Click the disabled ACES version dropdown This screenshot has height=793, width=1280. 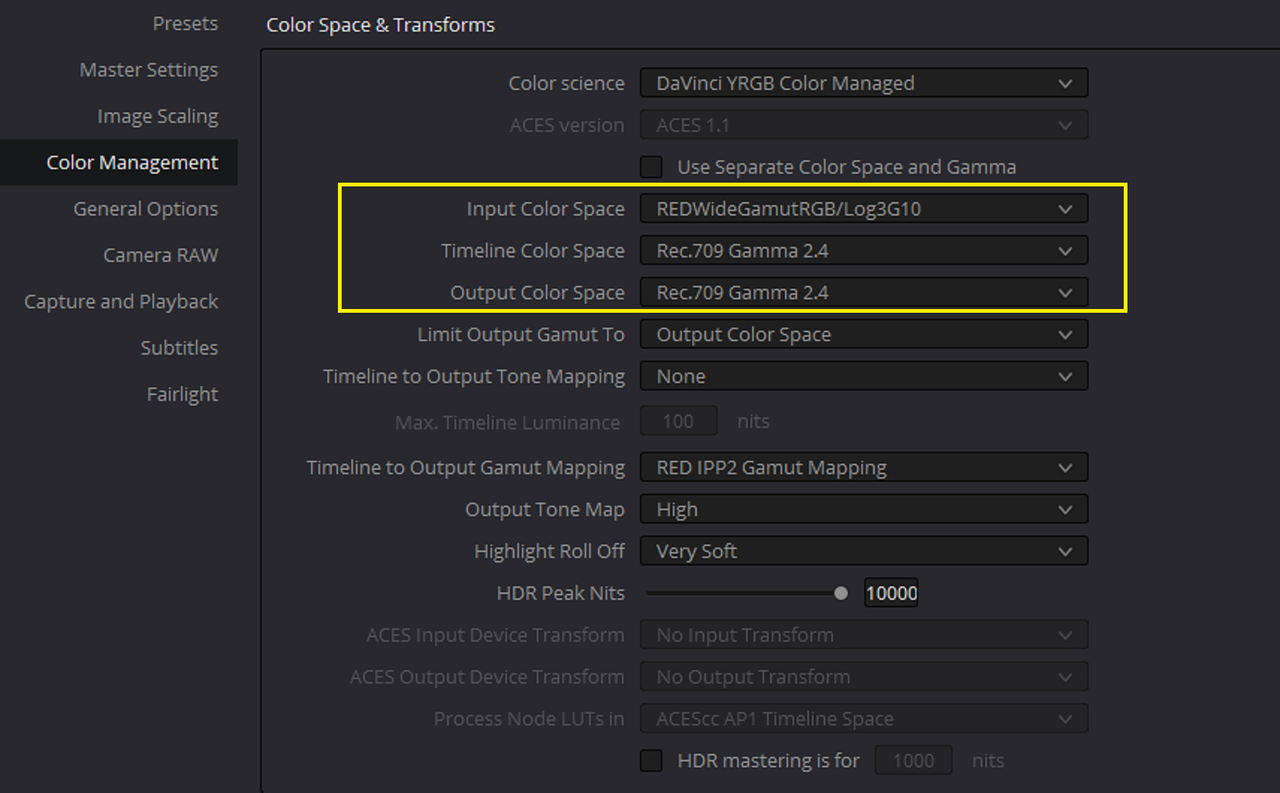(x=864, y=125)
